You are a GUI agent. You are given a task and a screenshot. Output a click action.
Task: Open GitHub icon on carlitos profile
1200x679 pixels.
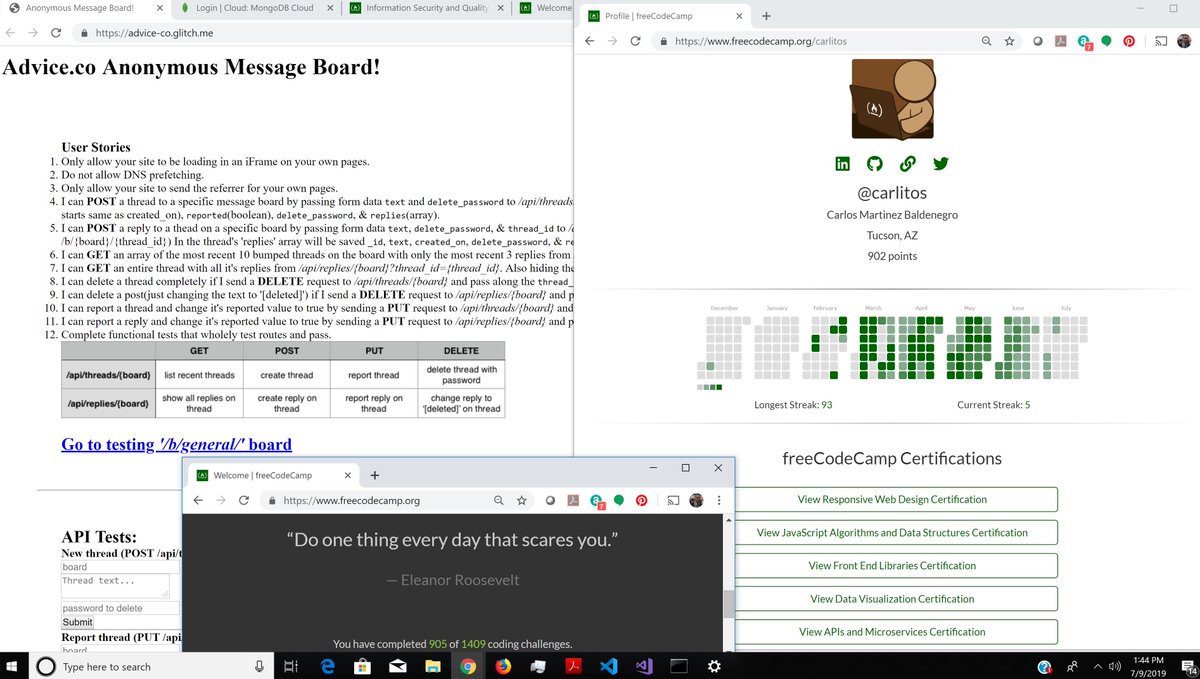click(x=875, y=164)
